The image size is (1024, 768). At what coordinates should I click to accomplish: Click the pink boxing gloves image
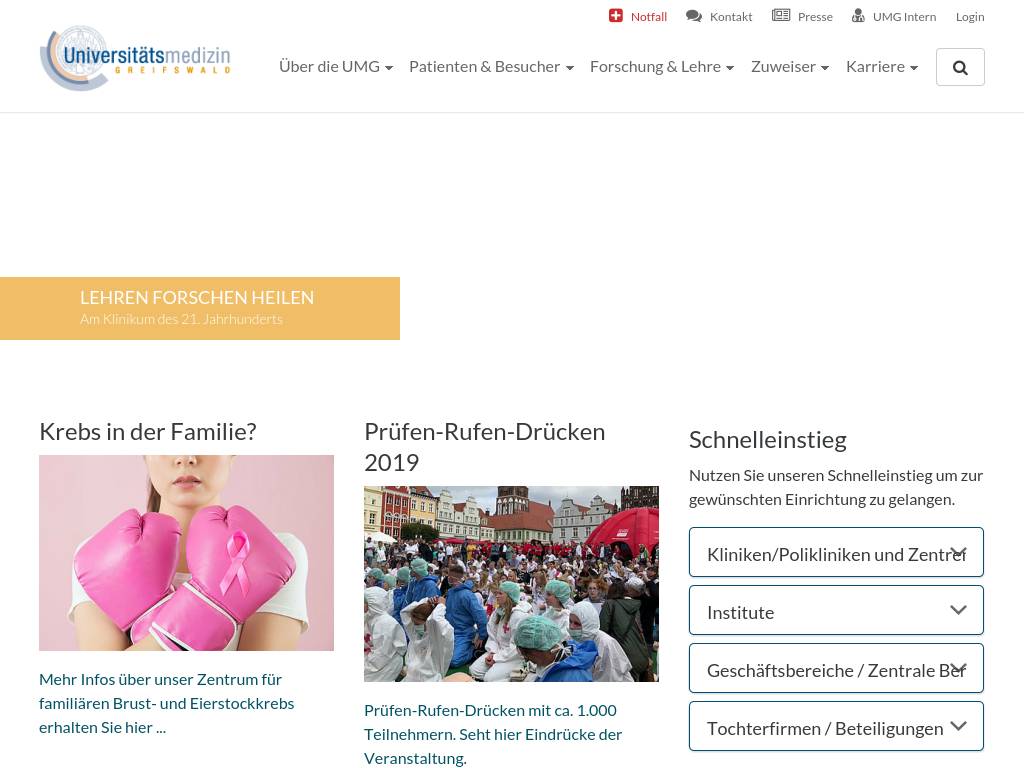[186, 552]
